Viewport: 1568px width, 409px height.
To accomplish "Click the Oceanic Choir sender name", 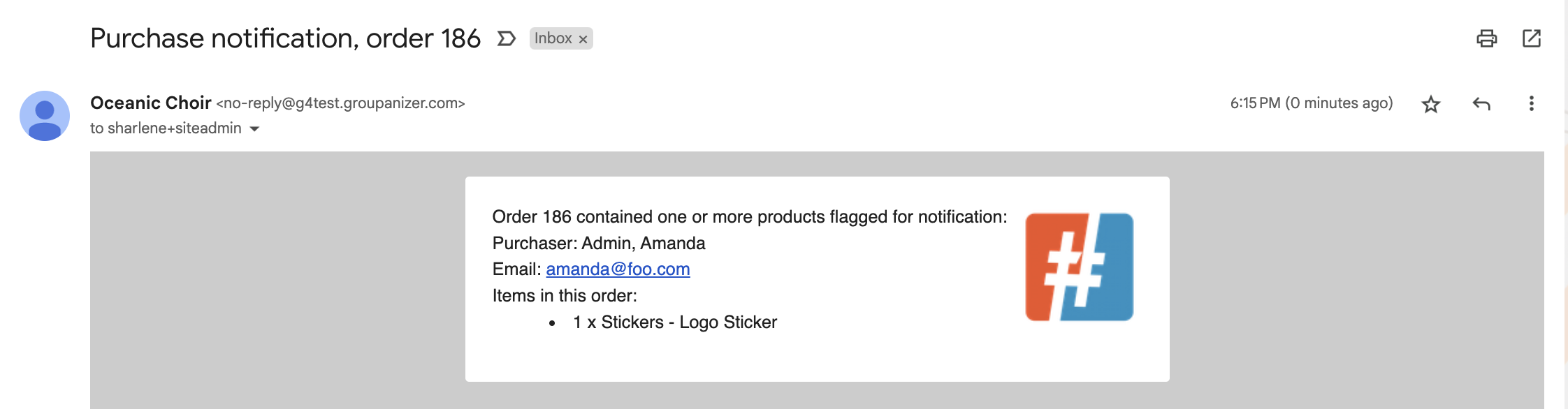I will pos(150,103).
